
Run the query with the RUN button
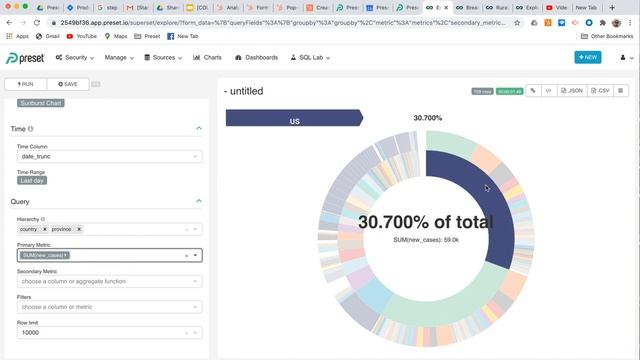coord(26,84)
